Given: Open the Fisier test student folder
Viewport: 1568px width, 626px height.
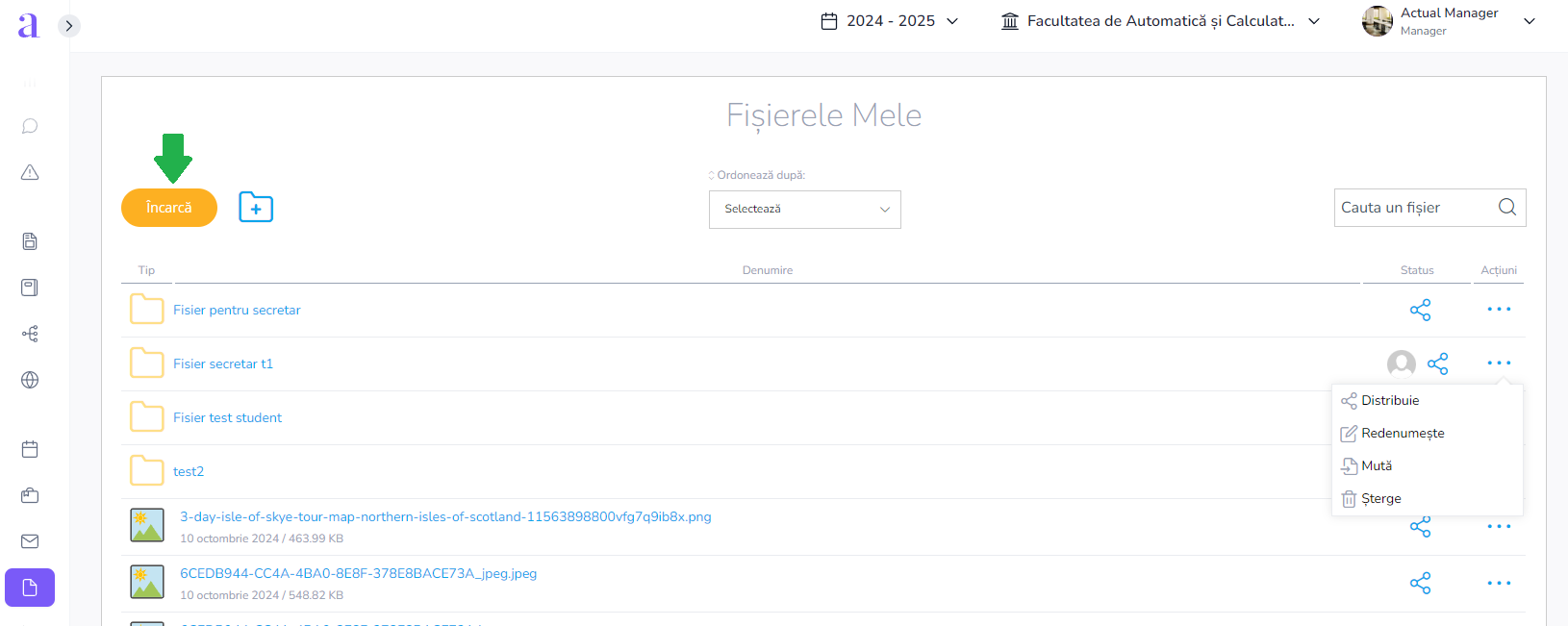Looking at the screenshot, I should click(227, 418).
